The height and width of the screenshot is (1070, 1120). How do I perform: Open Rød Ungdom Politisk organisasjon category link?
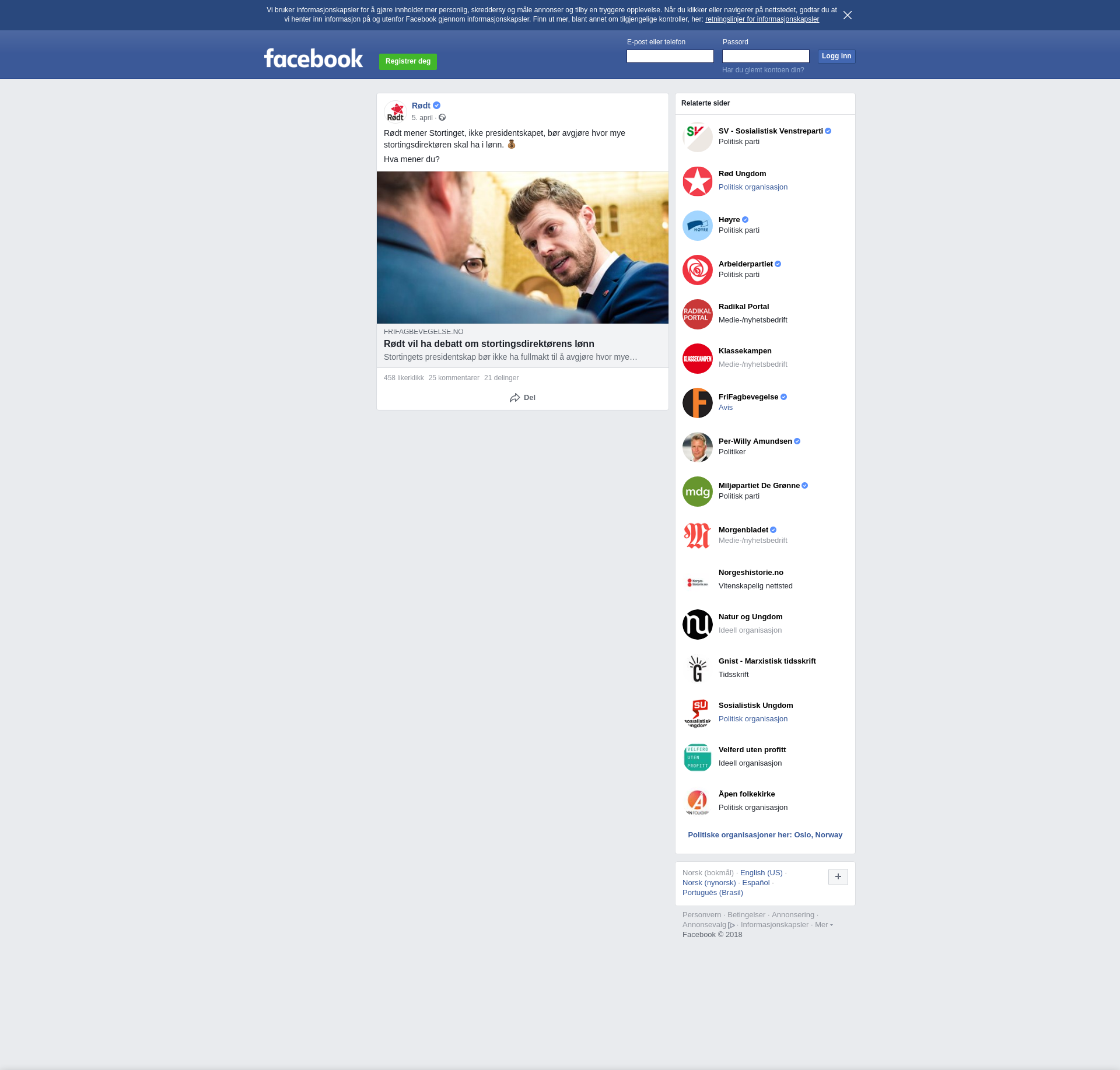pyautogui.click(x=753, y=187)
